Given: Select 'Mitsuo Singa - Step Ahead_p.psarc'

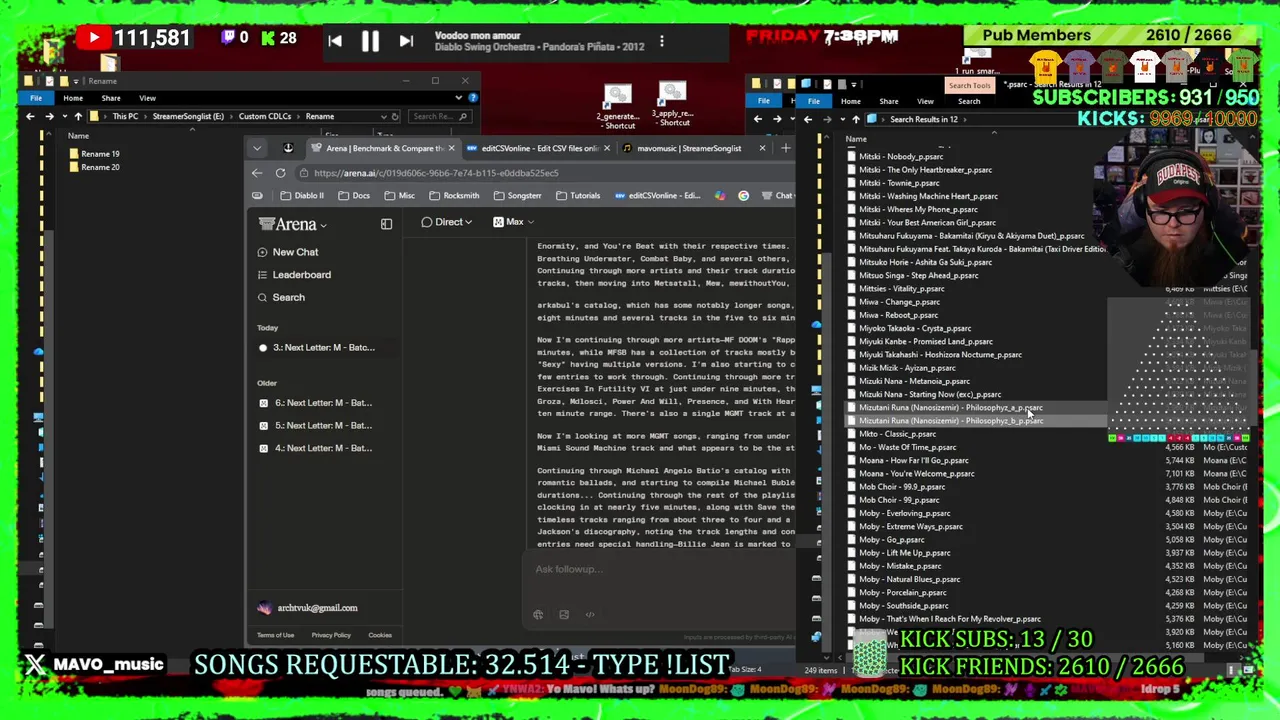Looking at the screenshot, I should pos(918,276).
